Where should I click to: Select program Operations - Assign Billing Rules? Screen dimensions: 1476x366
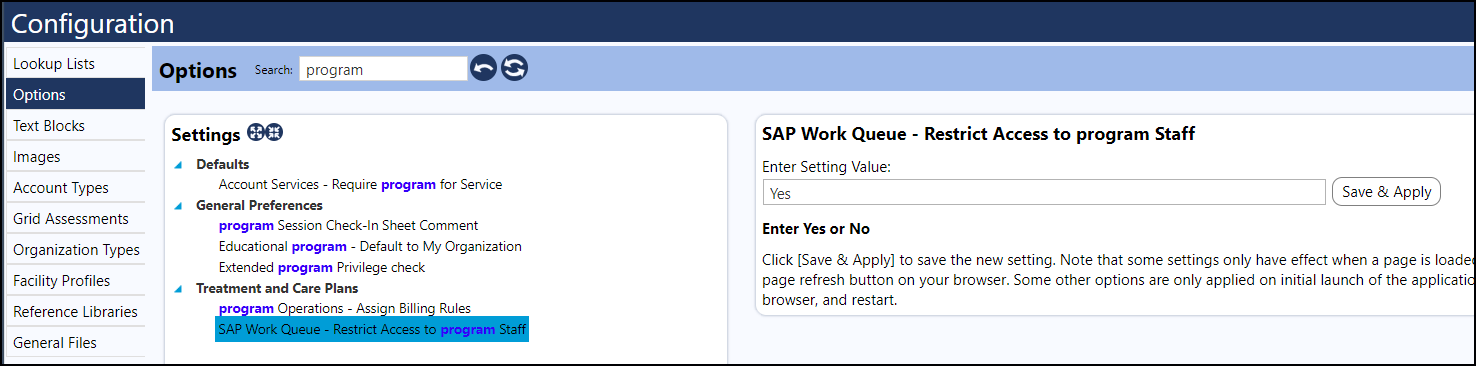(x=344, y=308)
